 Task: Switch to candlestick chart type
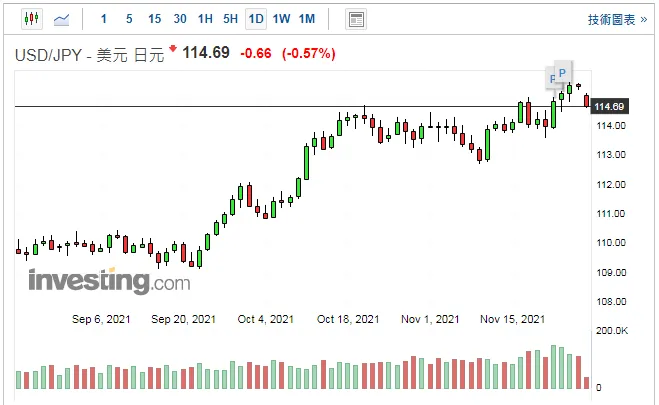pos(32,19)
